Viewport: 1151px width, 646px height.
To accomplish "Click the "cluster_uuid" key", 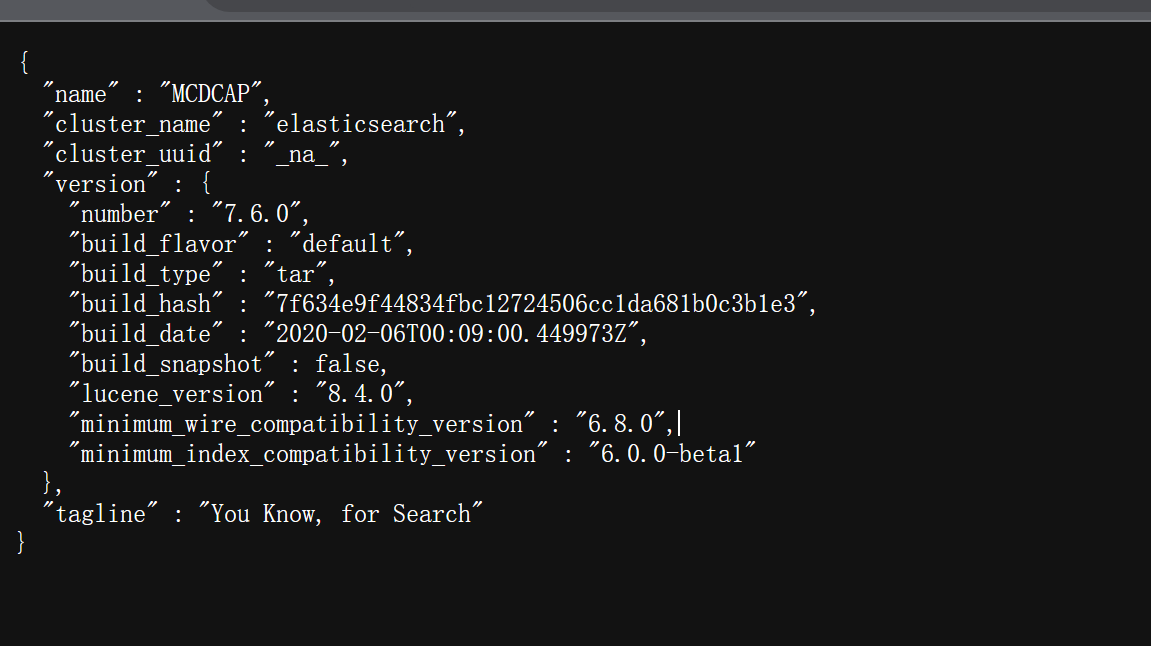I will tap(133, 154).
